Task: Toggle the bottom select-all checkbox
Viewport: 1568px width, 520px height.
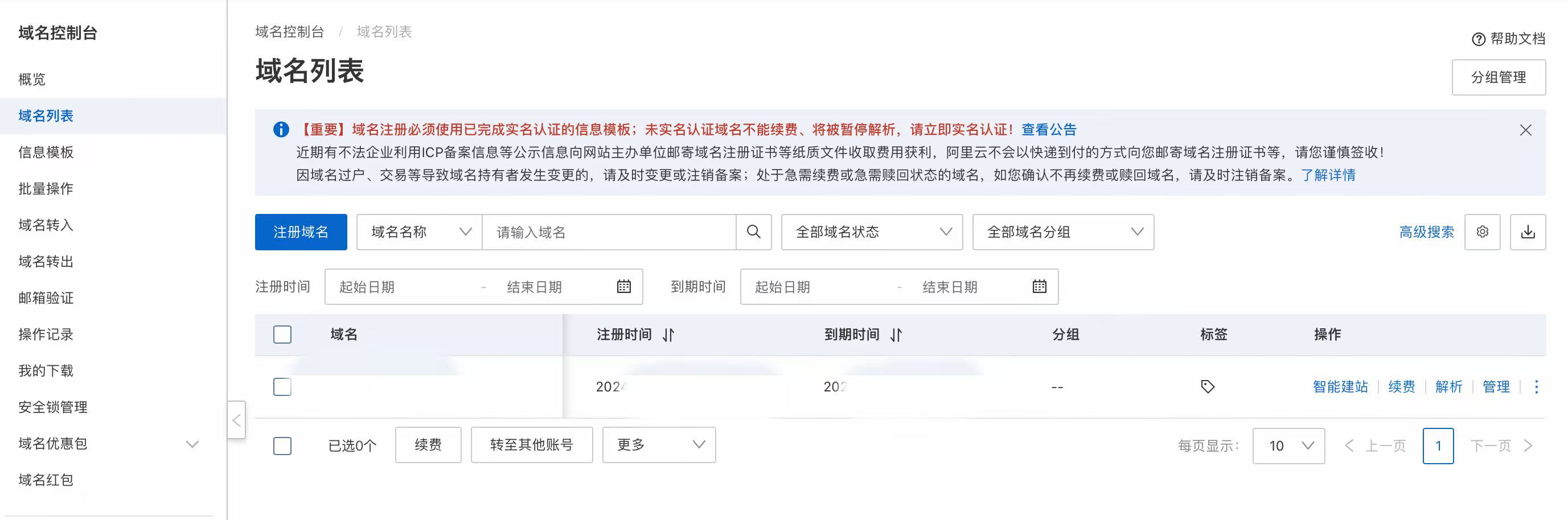Action: point(282,446)
